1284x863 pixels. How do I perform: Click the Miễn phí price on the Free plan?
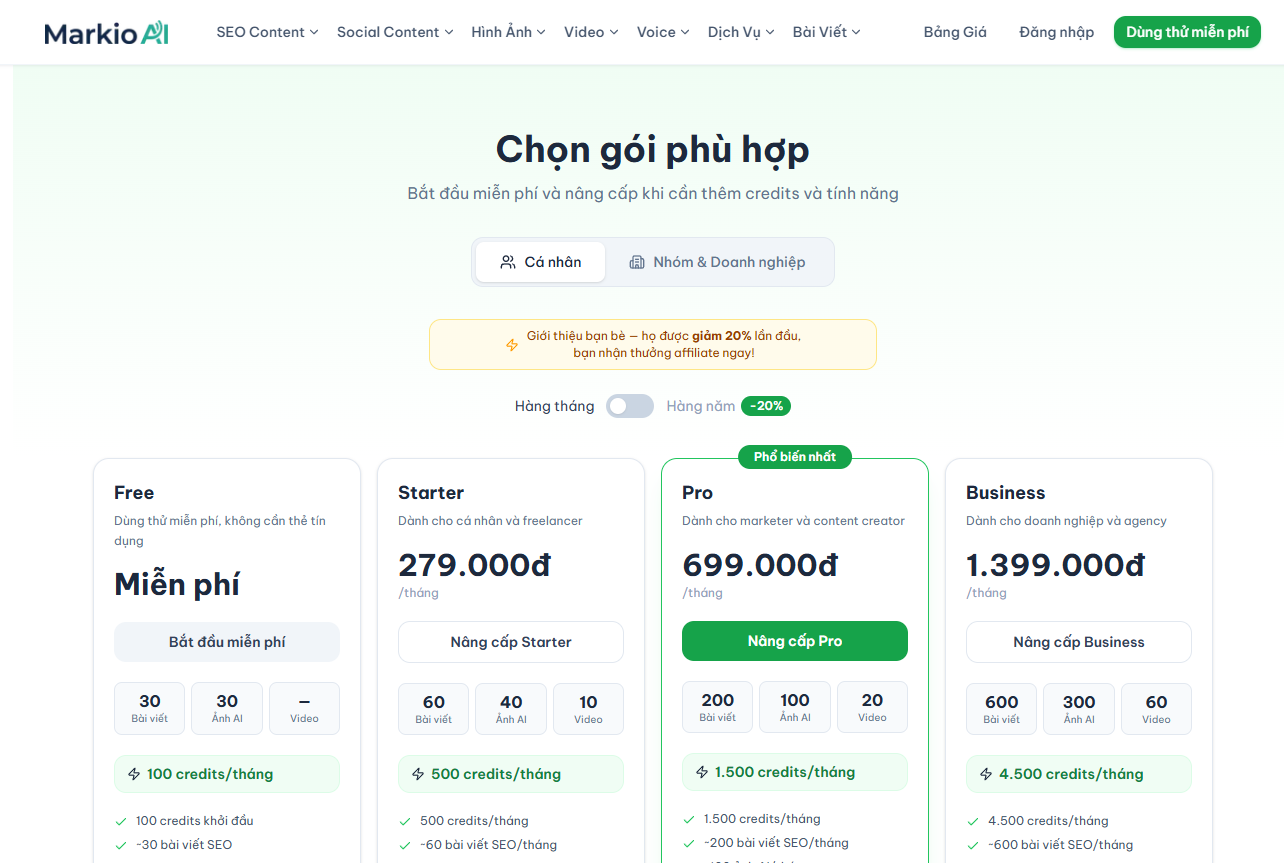coord(177,584)
